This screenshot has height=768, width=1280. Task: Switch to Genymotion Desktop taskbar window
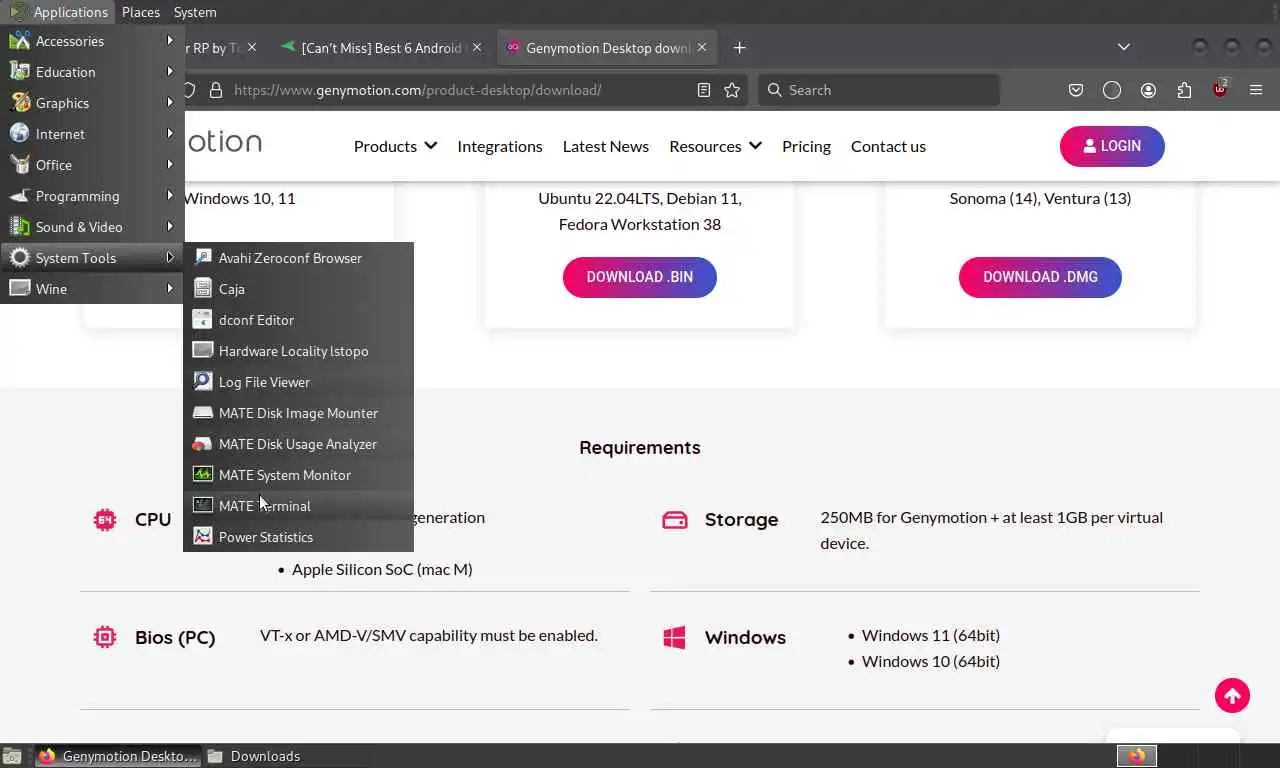pos(118,756)
